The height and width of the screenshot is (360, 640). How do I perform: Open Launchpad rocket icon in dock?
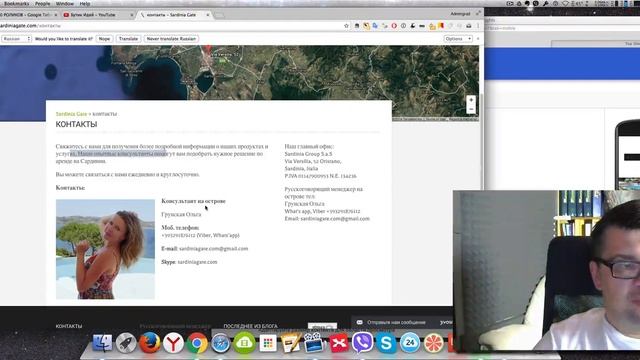coord(126,343)
